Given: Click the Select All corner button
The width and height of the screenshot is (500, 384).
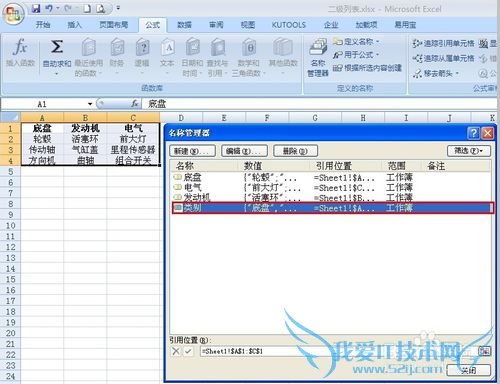Looking at the screenshot, I should (x=10, y=117).
